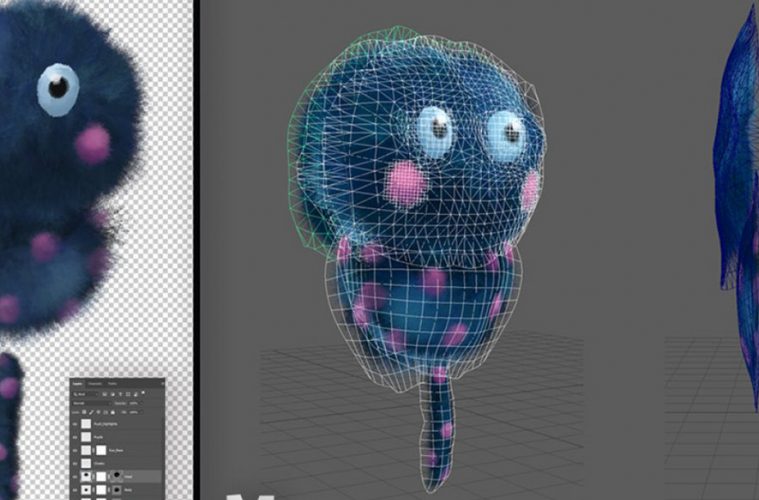Click the adjustment layer filter icon

pyautogui.click(x=113, y=394)
